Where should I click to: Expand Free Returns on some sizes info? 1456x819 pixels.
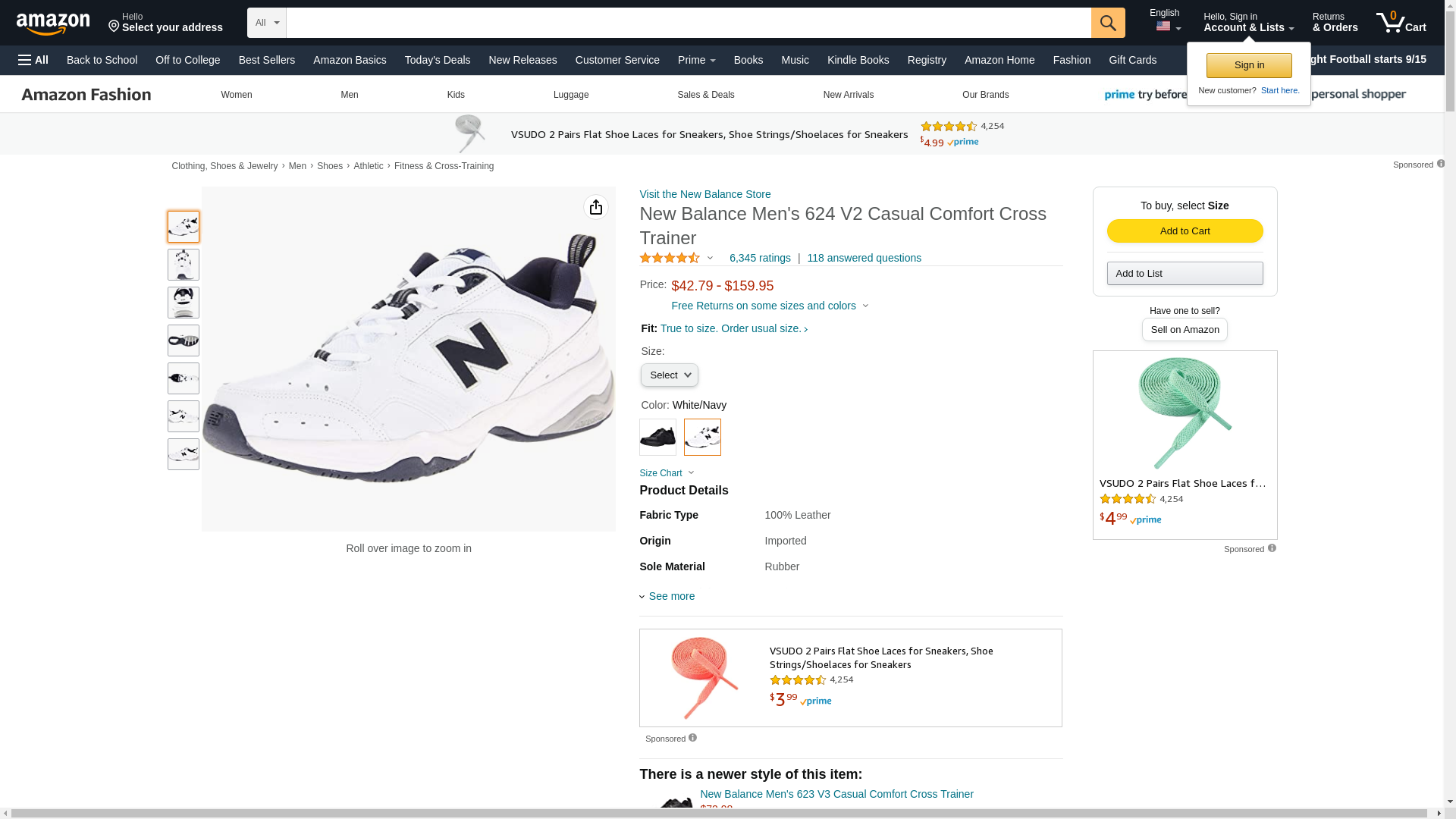769,306
